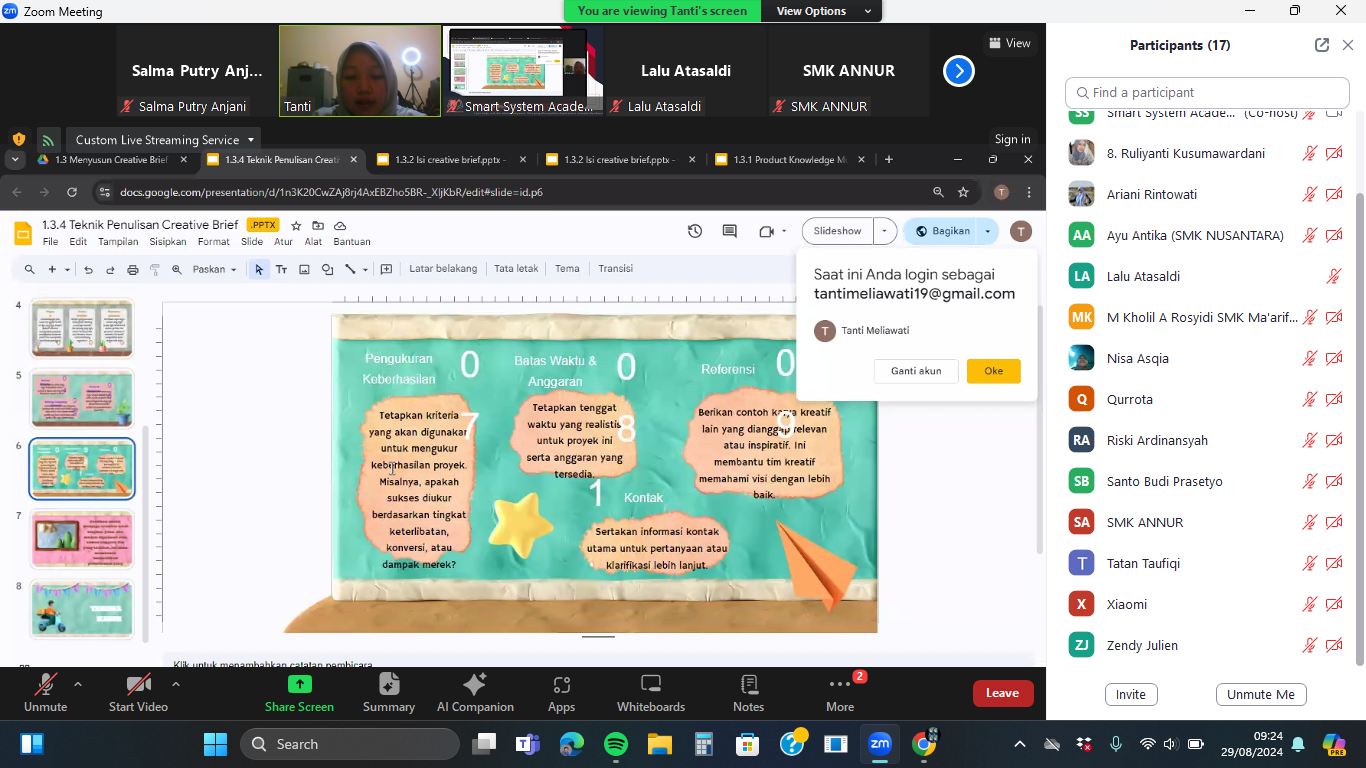
Task: Click Tata letak button
Action: click(516, 269)
